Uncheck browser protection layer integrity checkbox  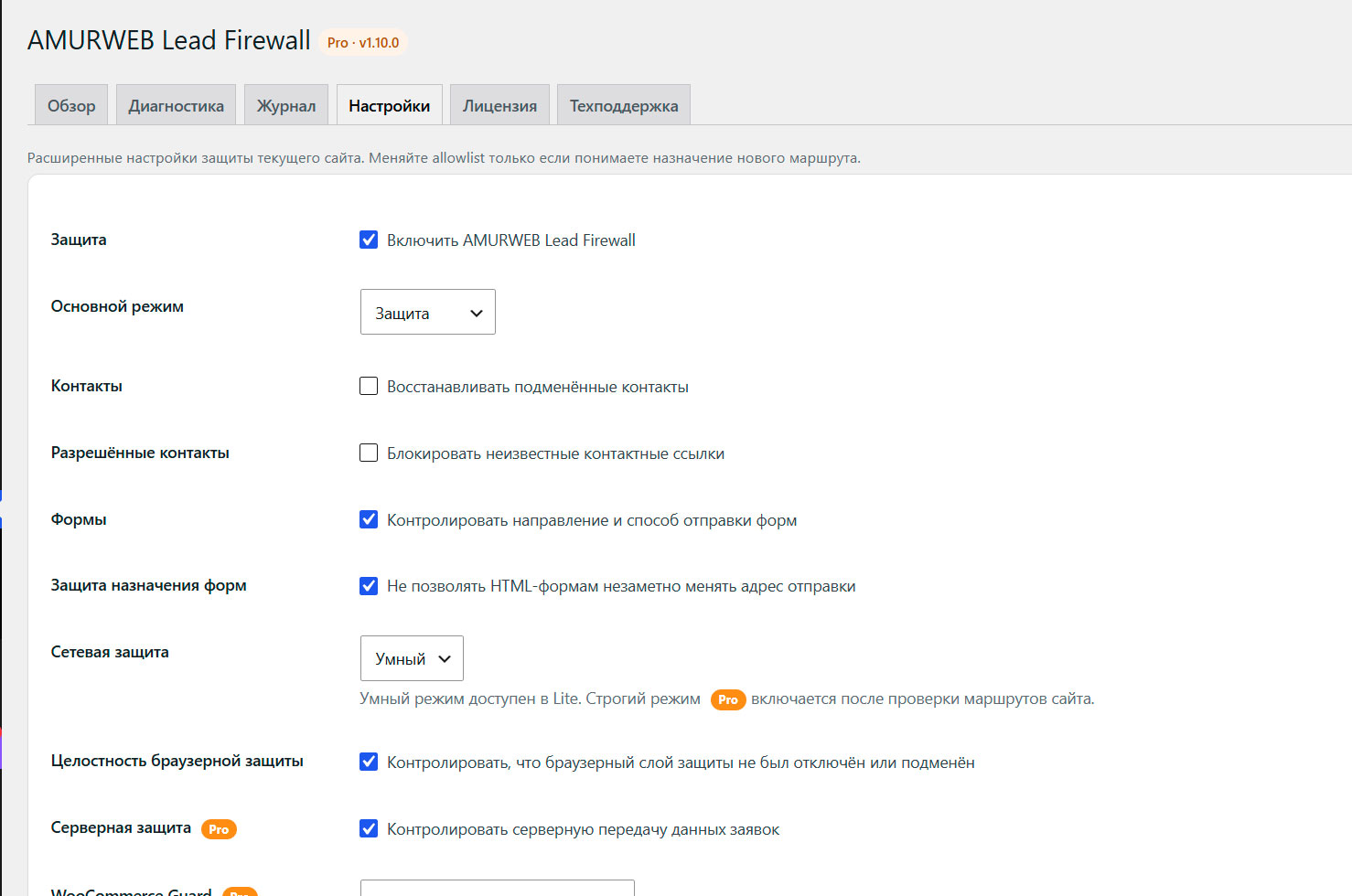[x=369, y=762]
